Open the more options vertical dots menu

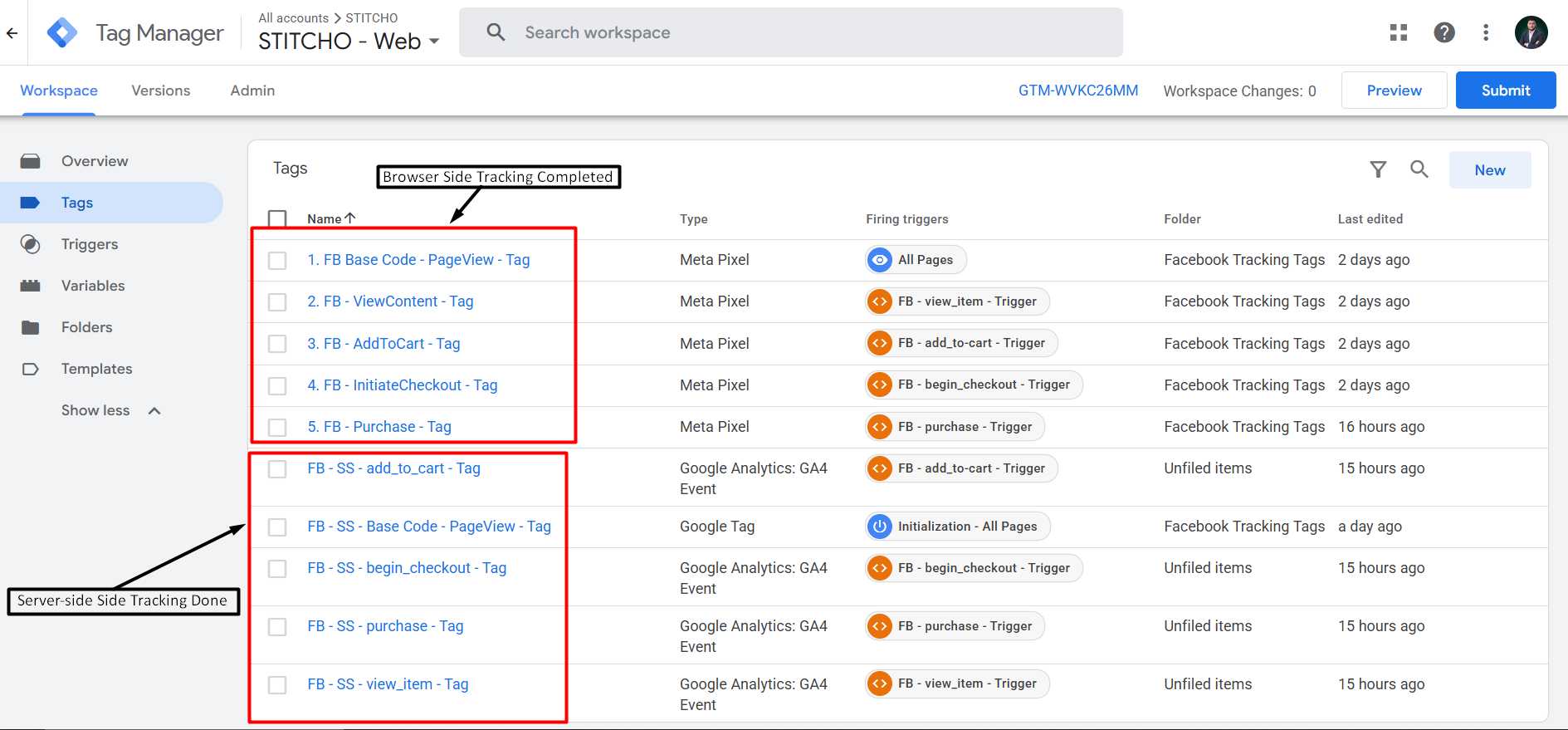(x=1486, y=32)
